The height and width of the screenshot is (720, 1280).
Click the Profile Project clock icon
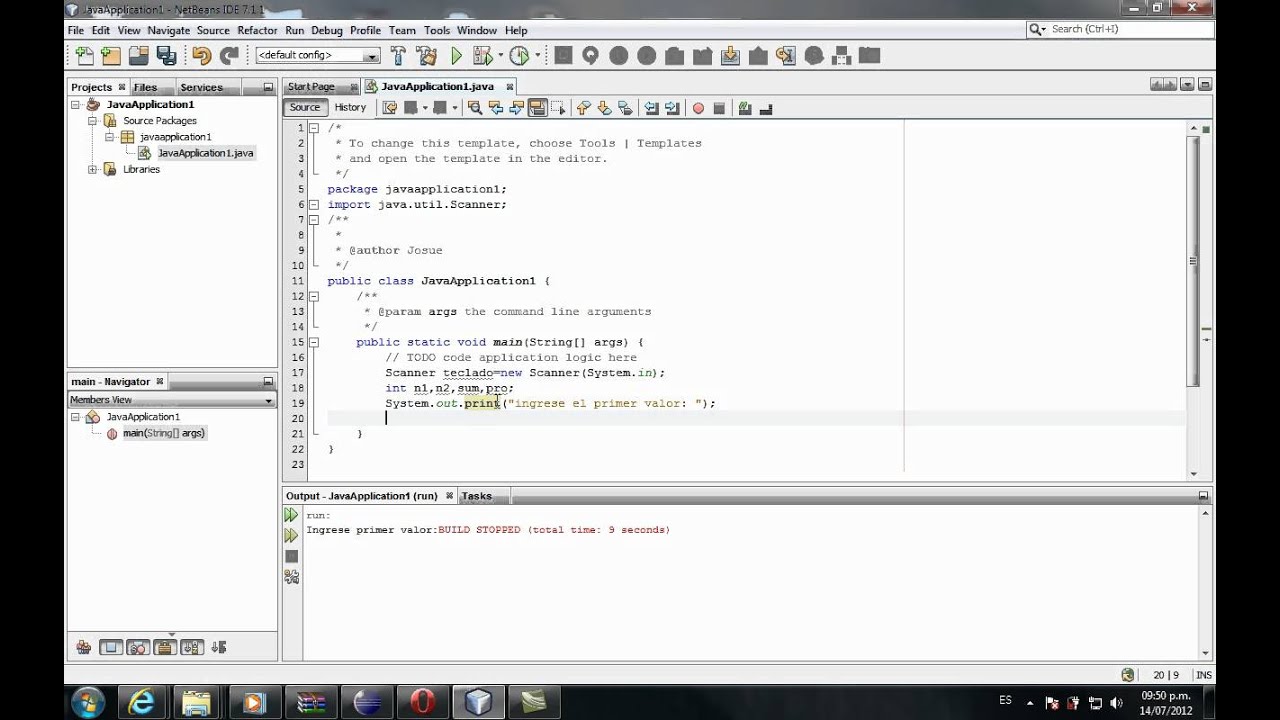click(519, 56)
